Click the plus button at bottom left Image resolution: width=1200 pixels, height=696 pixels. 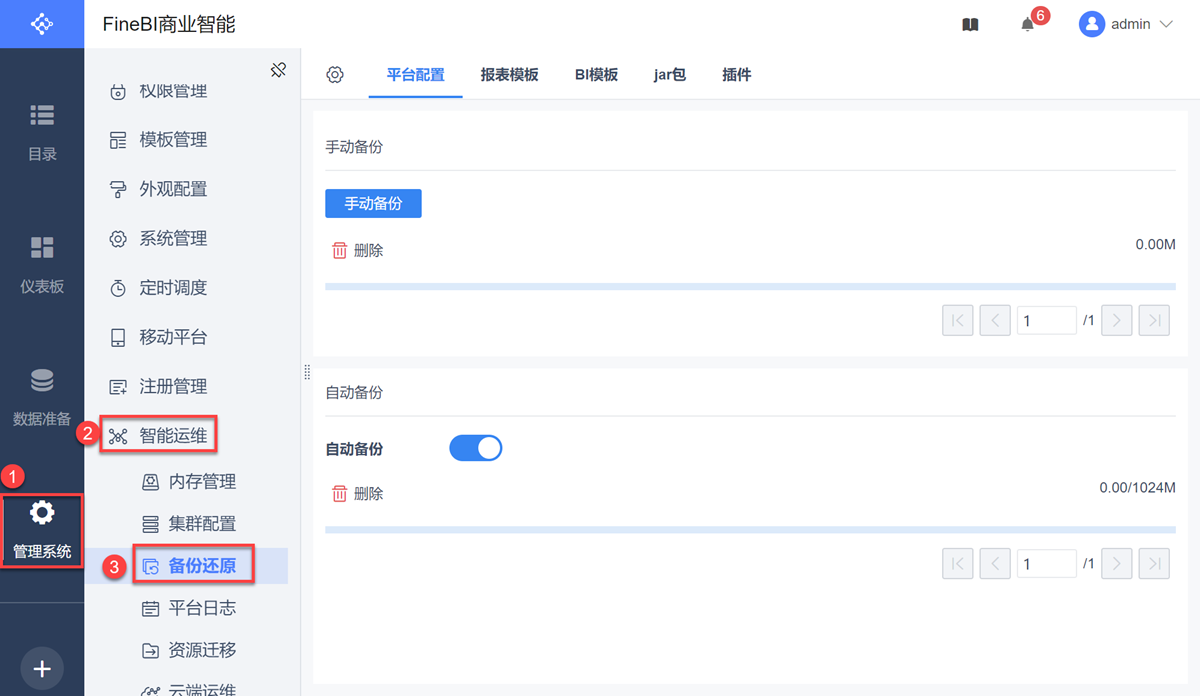pyautogui.click(x=42, y=669)
